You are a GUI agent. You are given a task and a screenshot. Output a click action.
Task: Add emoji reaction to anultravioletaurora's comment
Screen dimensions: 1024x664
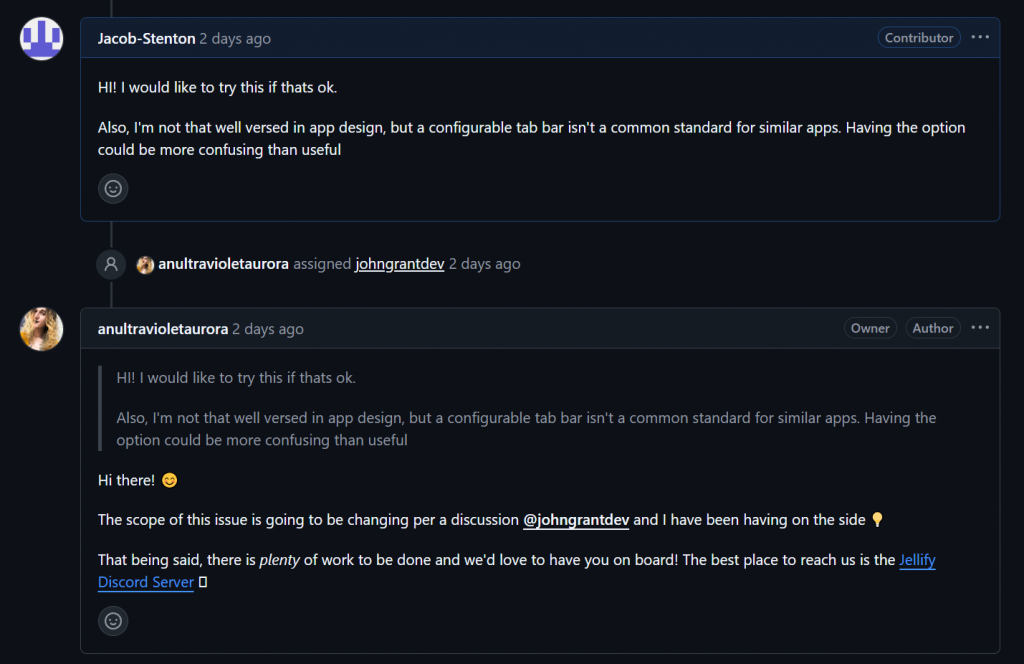(x=113, y=621)
